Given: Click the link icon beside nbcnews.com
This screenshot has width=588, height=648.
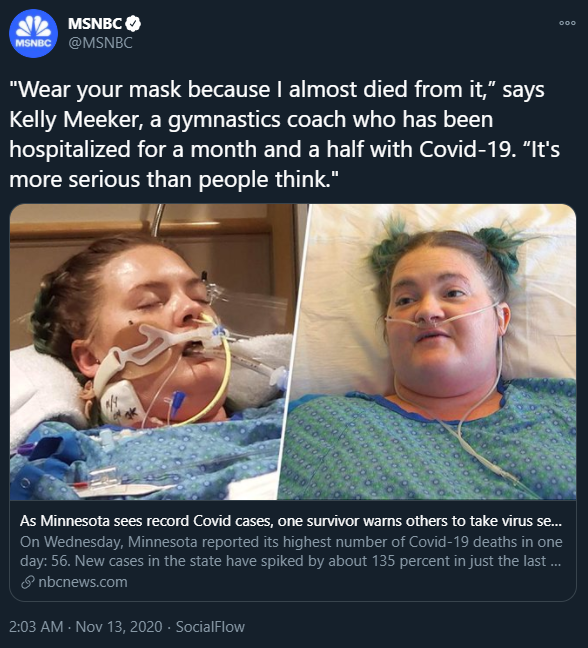Looking at the screenshot, I should pyautogui.click(x=27, y=583).
